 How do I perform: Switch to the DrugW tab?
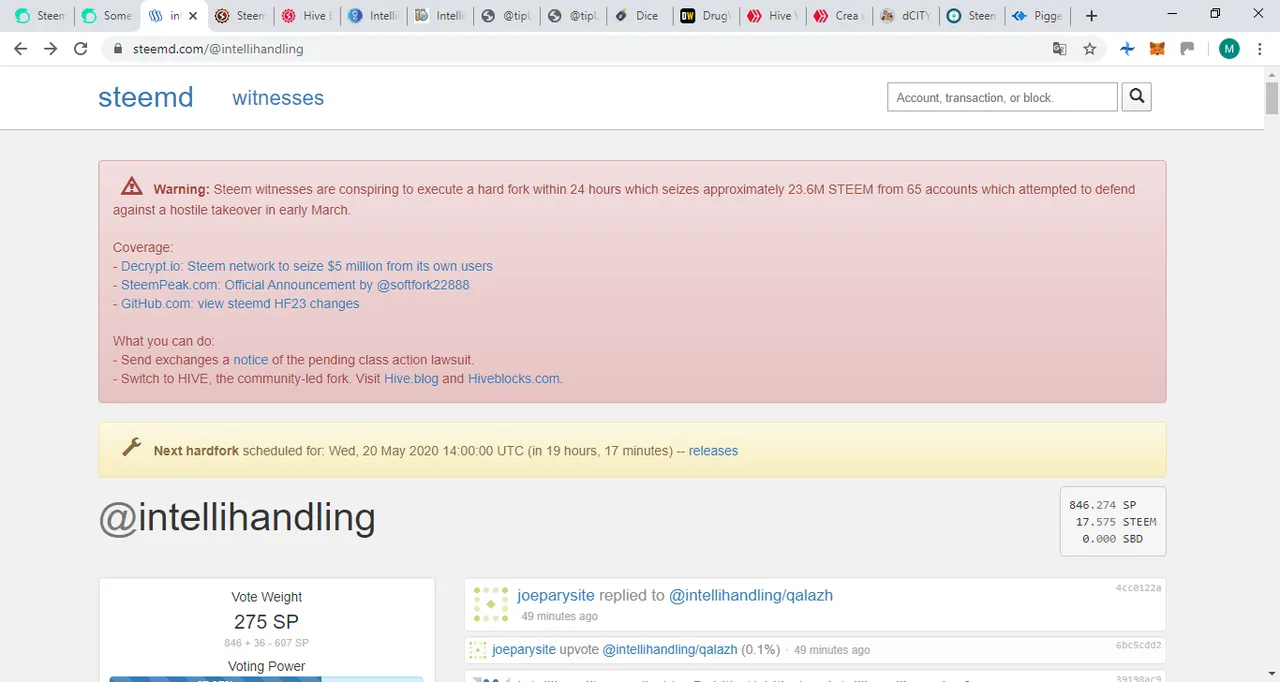(705, 16)
